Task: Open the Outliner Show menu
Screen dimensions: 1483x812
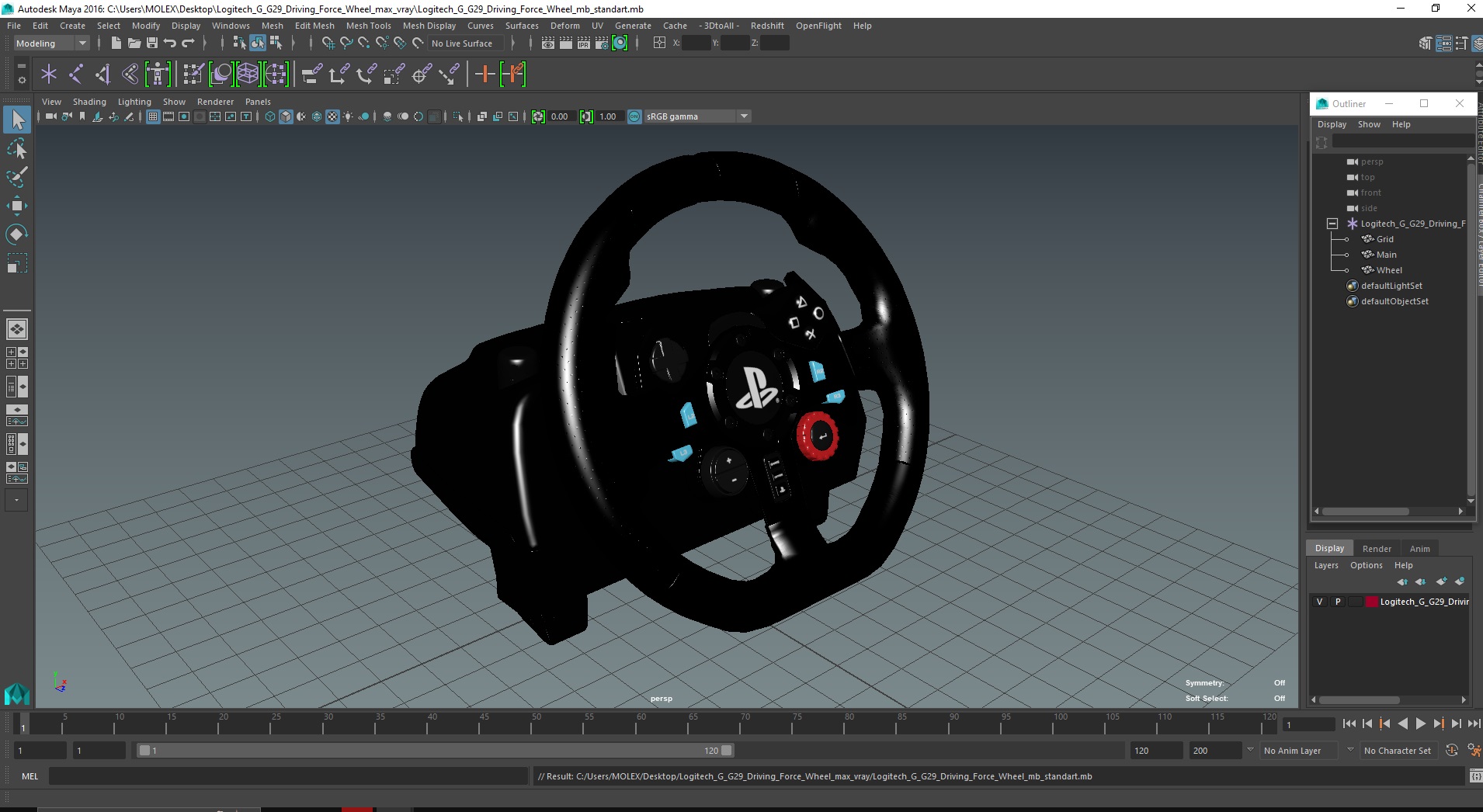Action: click(x=1369, y=124)
